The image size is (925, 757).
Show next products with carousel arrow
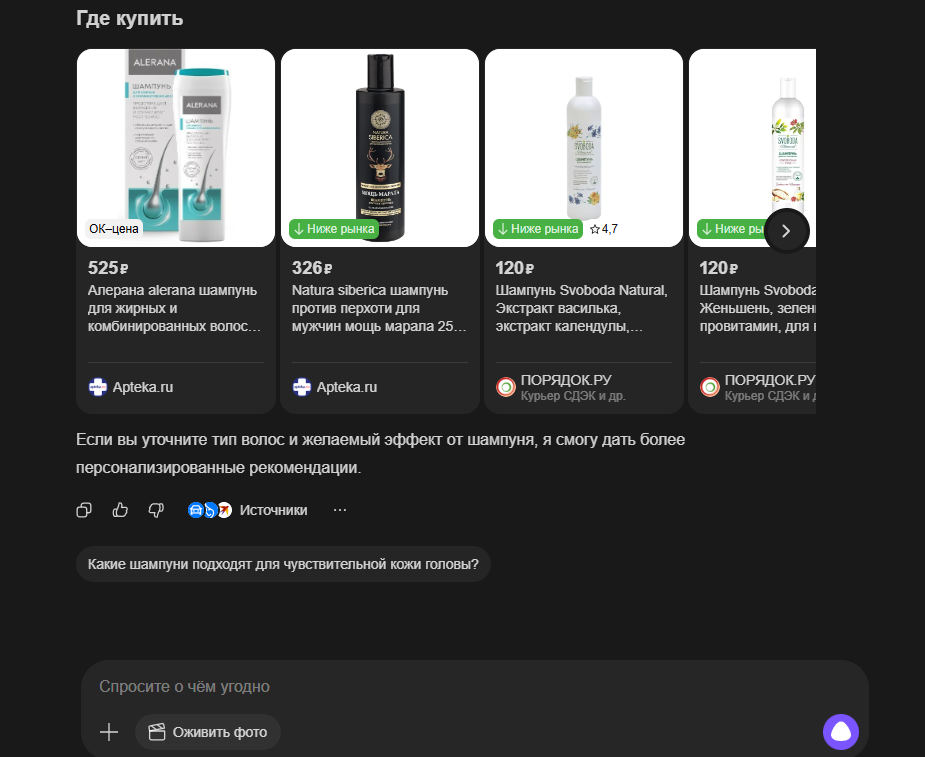[786, 231]
